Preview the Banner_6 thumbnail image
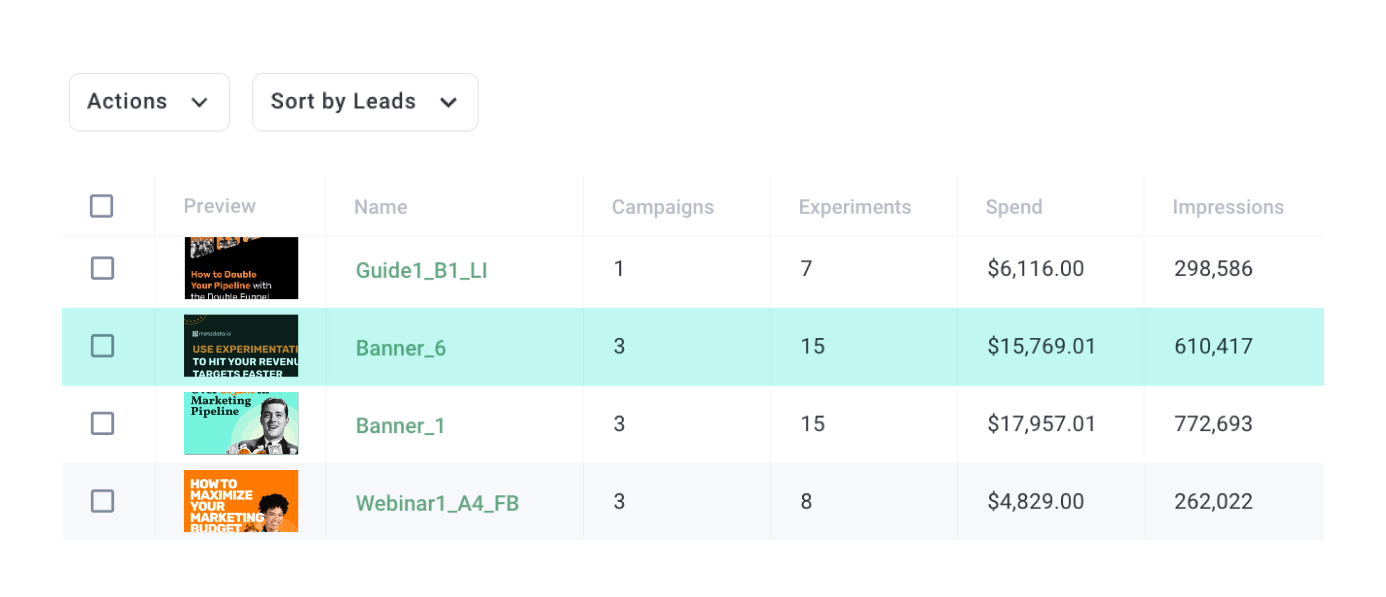This screenshot has width=1386, height=597. click(241, 346)
